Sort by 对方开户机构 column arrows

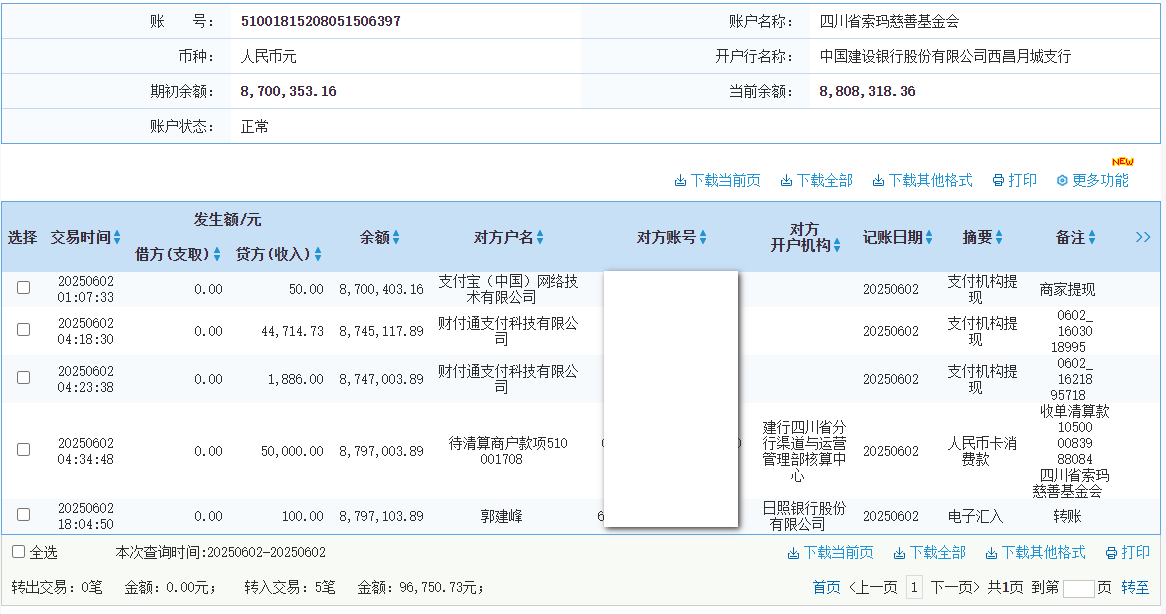point(837,245)
